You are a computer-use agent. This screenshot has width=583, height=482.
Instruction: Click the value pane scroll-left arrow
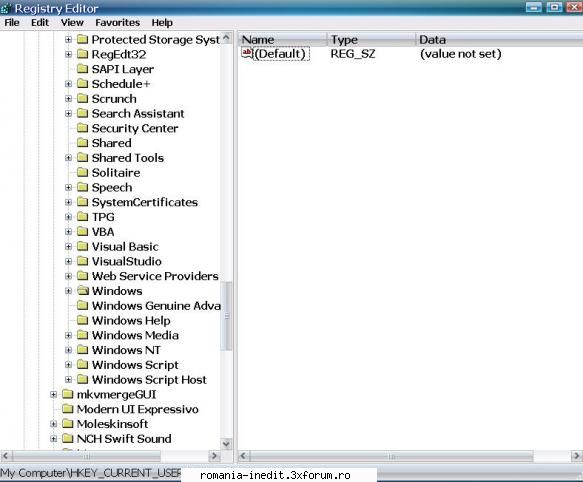tap(244, 456)
